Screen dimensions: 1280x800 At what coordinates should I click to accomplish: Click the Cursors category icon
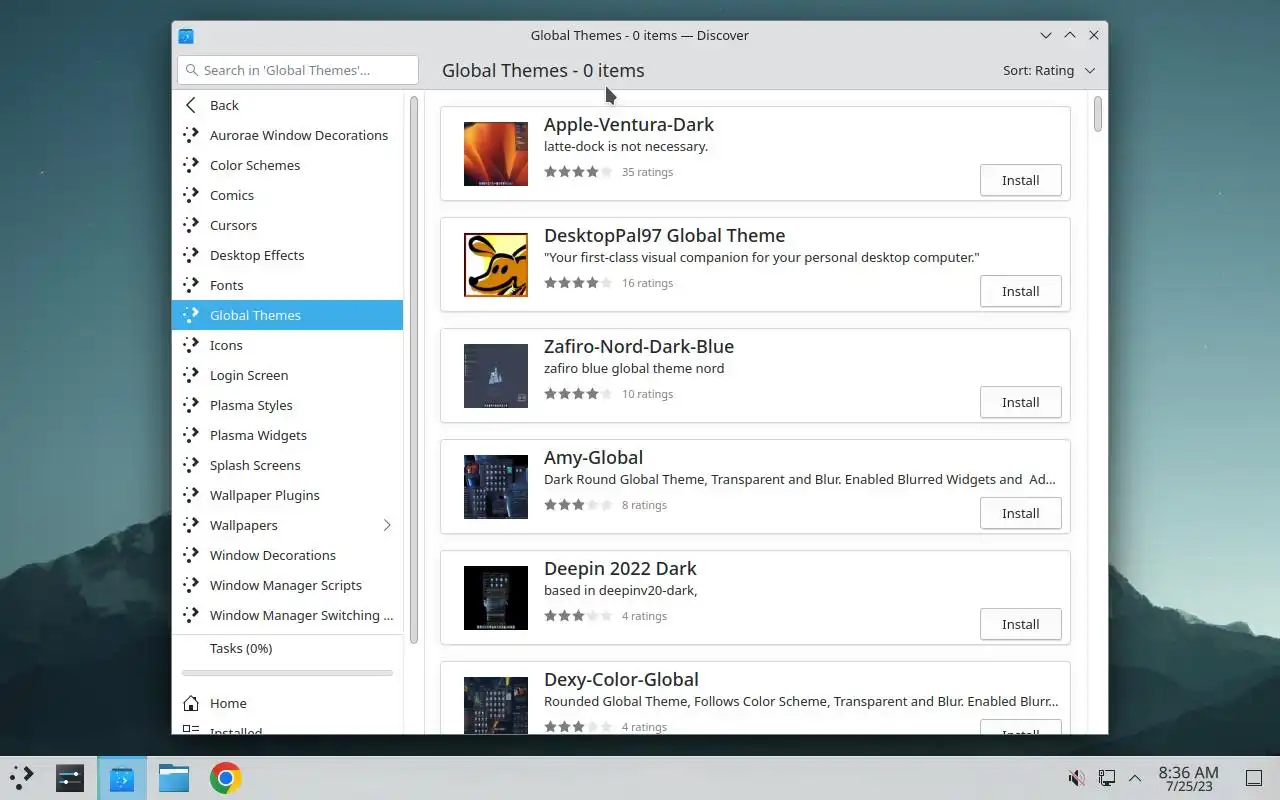point(191,225)
